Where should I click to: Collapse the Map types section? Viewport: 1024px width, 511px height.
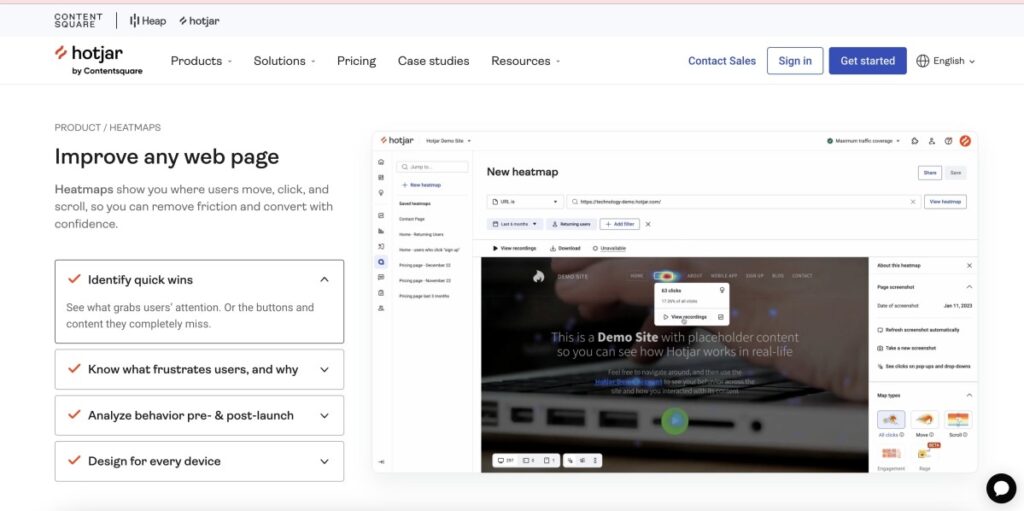pyautogui.click(x=969, y=395)
